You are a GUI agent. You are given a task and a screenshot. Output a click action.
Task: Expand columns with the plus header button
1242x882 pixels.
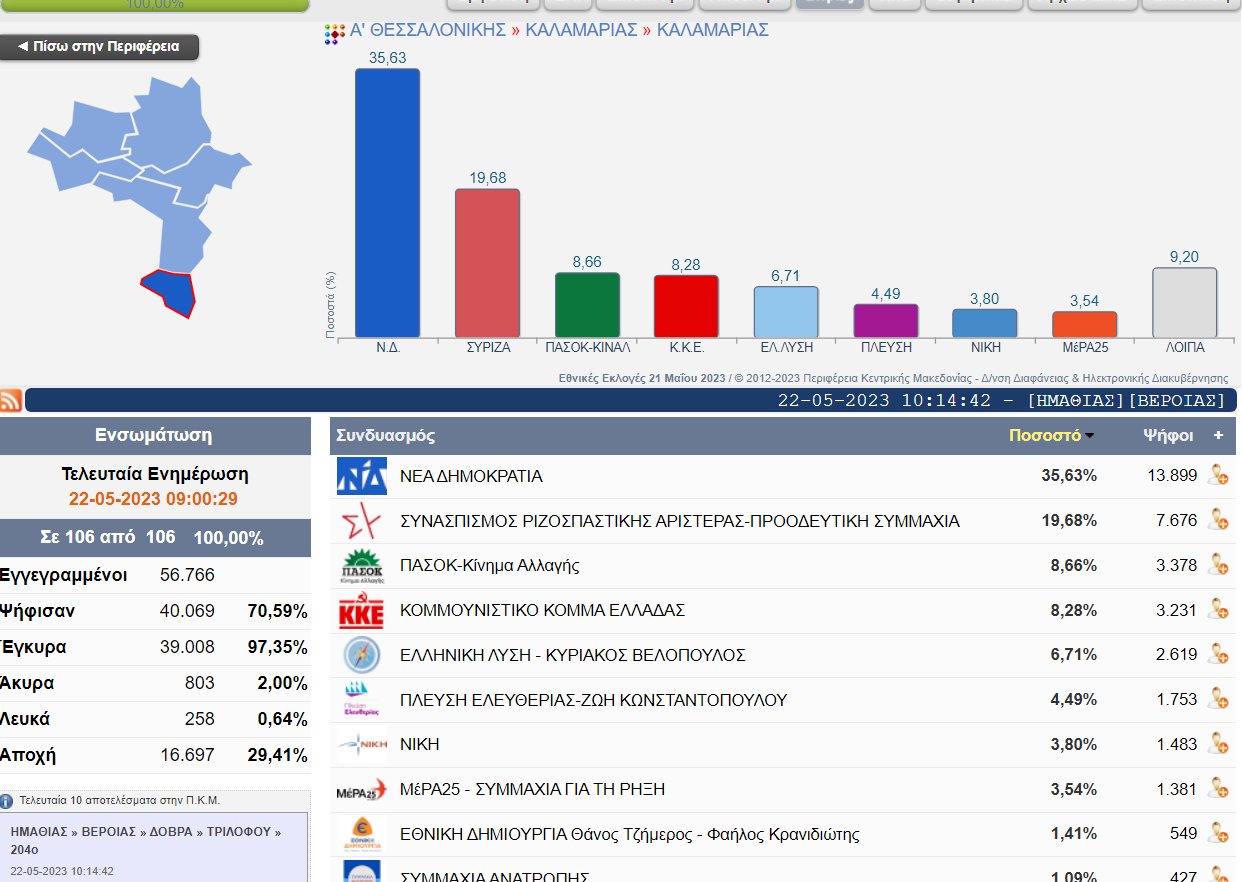pos(1218,436)
